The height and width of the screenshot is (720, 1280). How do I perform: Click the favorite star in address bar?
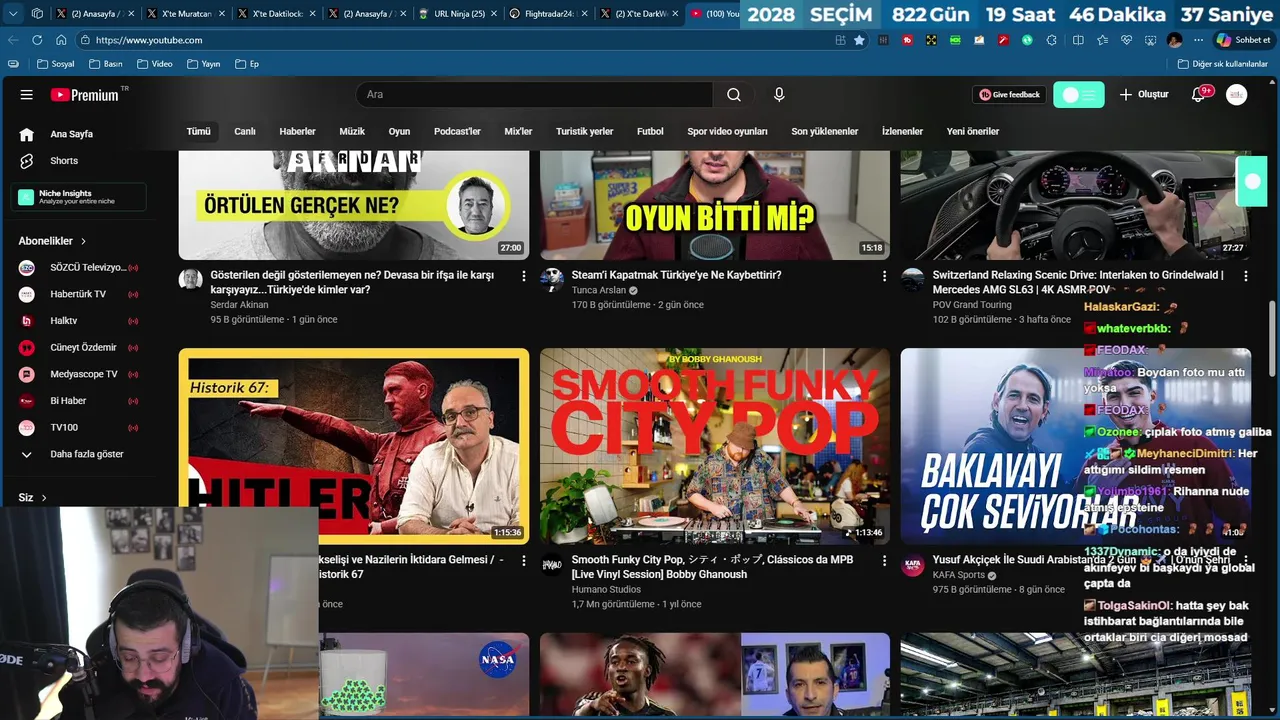[x=859, y=40]
